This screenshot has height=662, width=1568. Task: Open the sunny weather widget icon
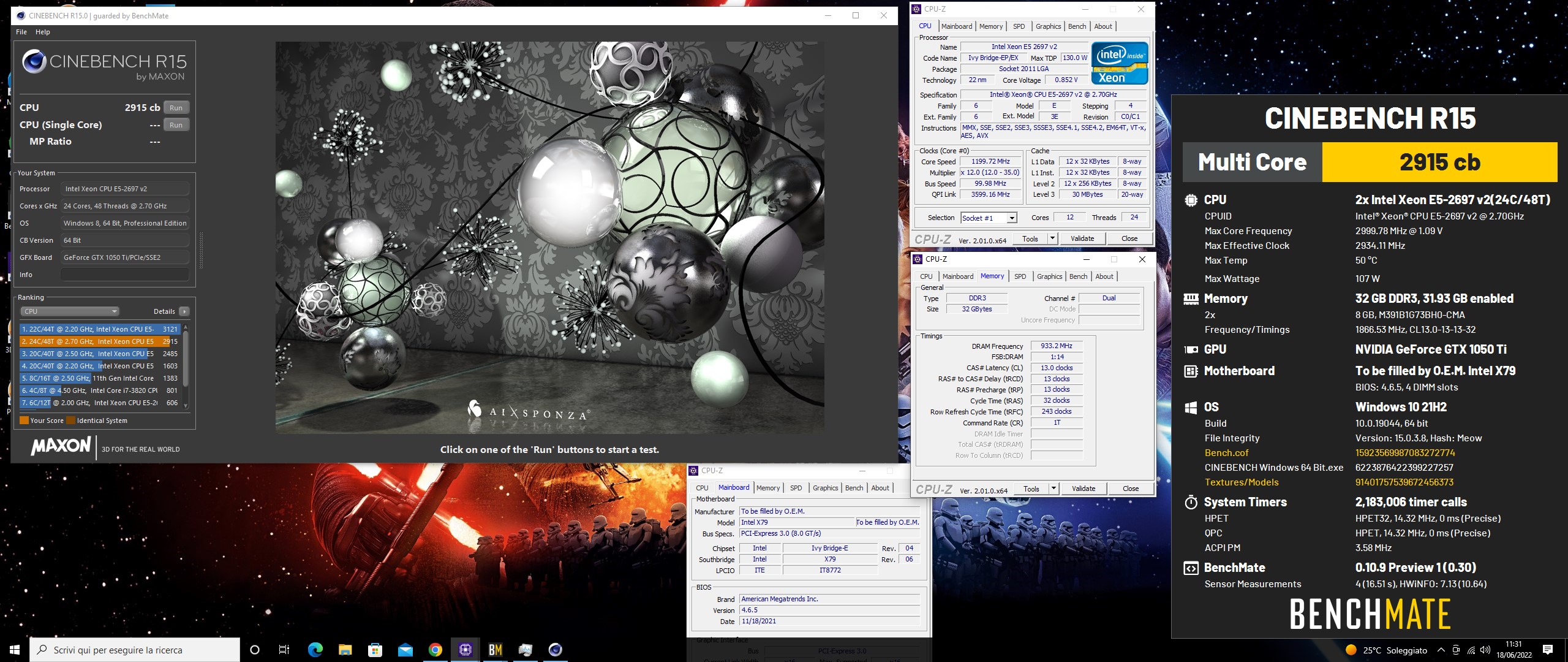[x=1351, y=650]
